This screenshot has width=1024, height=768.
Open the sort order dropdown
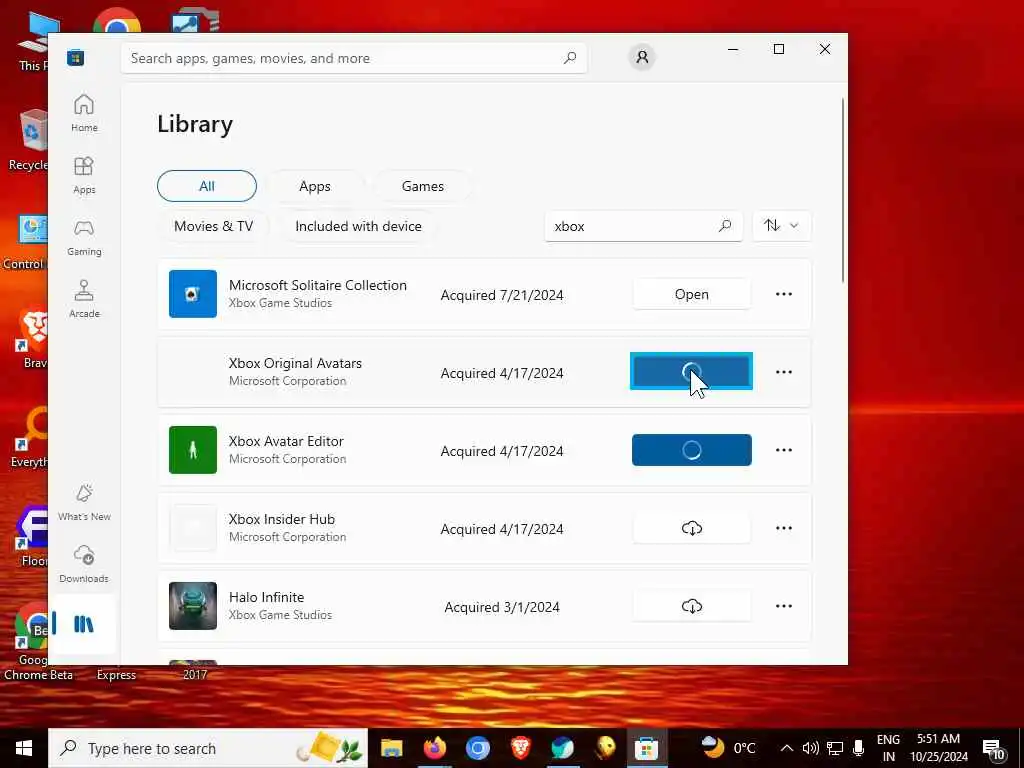tap(782, 226)
